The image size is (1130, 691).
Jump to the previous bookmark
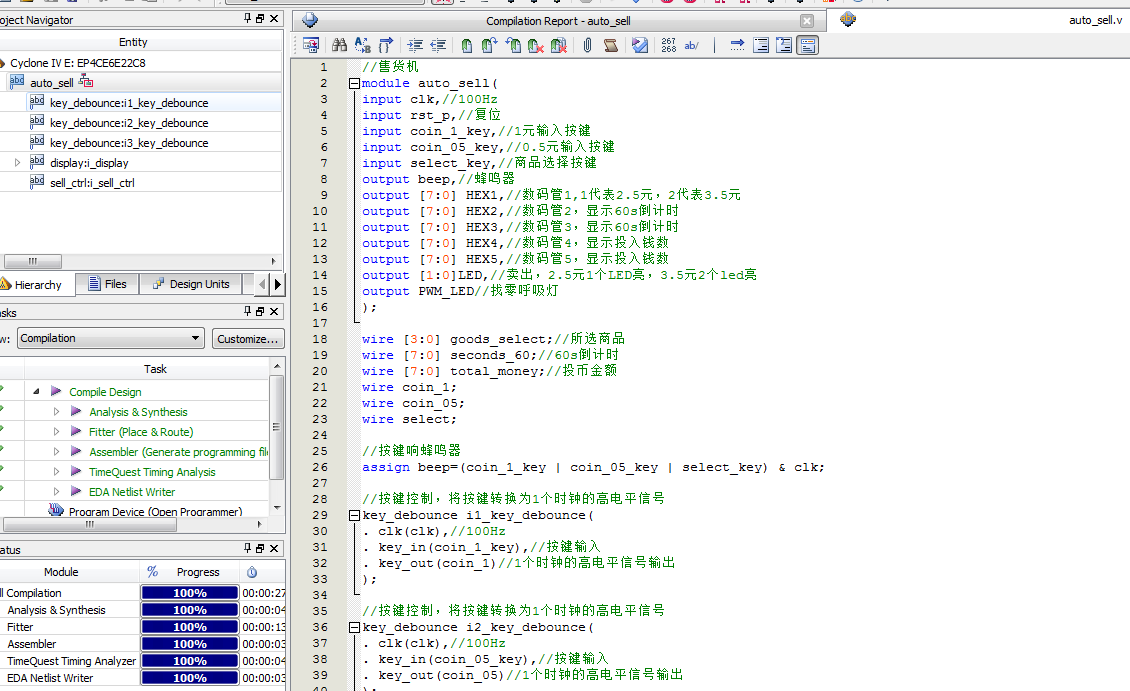point(512,45)
